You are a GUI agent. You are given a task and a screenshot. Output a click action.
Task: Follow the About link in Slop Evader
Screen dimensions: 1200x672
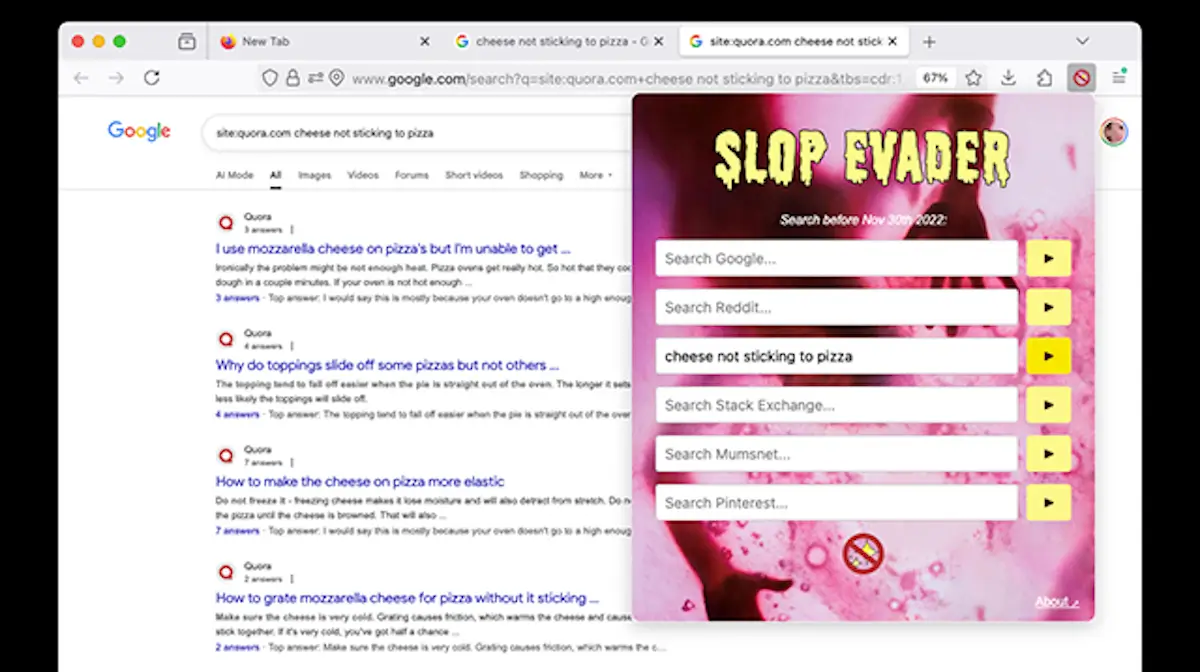[1056, 602]
